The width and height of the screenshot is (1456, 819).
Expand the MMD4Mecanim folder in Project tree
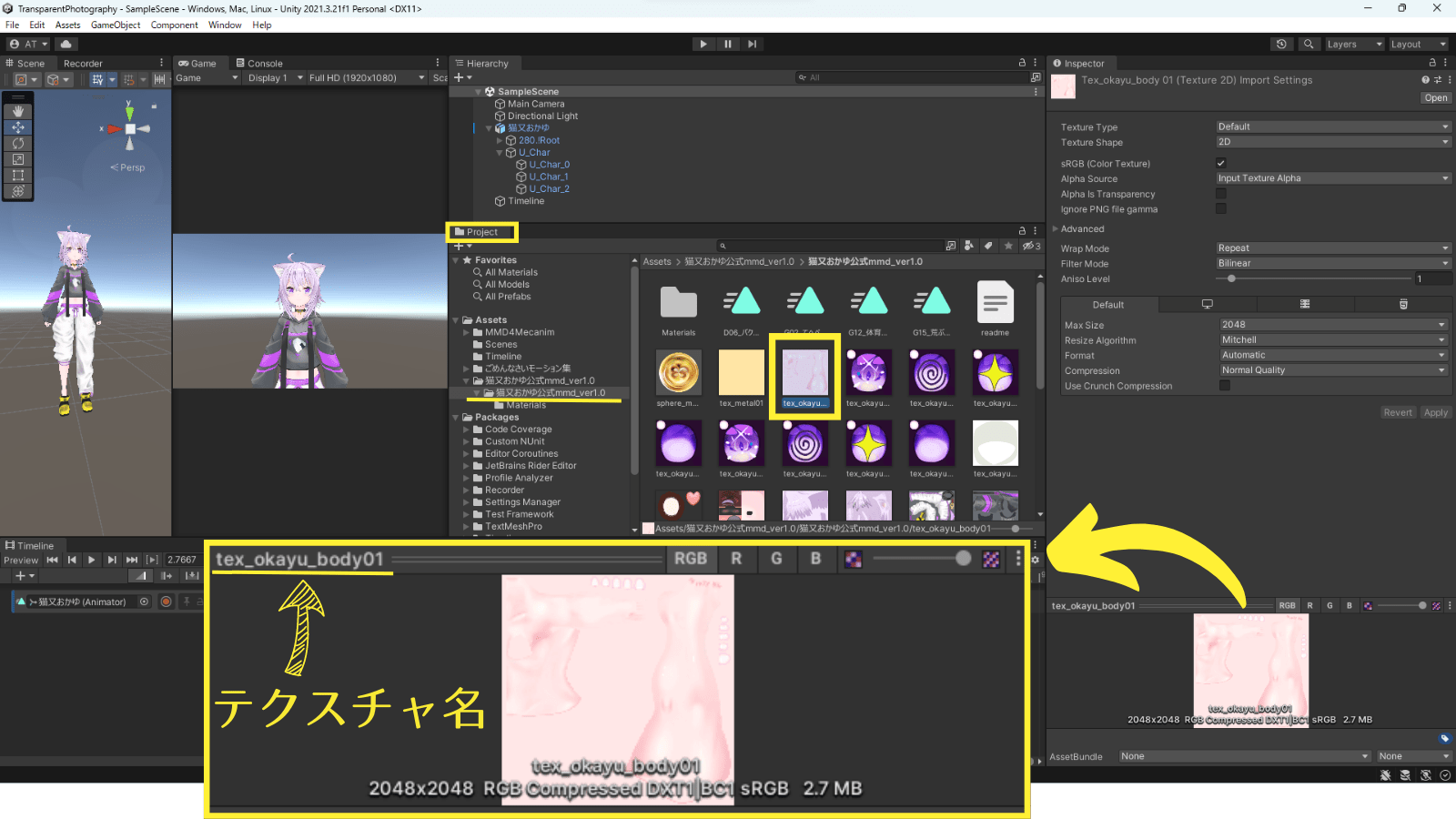467,332
